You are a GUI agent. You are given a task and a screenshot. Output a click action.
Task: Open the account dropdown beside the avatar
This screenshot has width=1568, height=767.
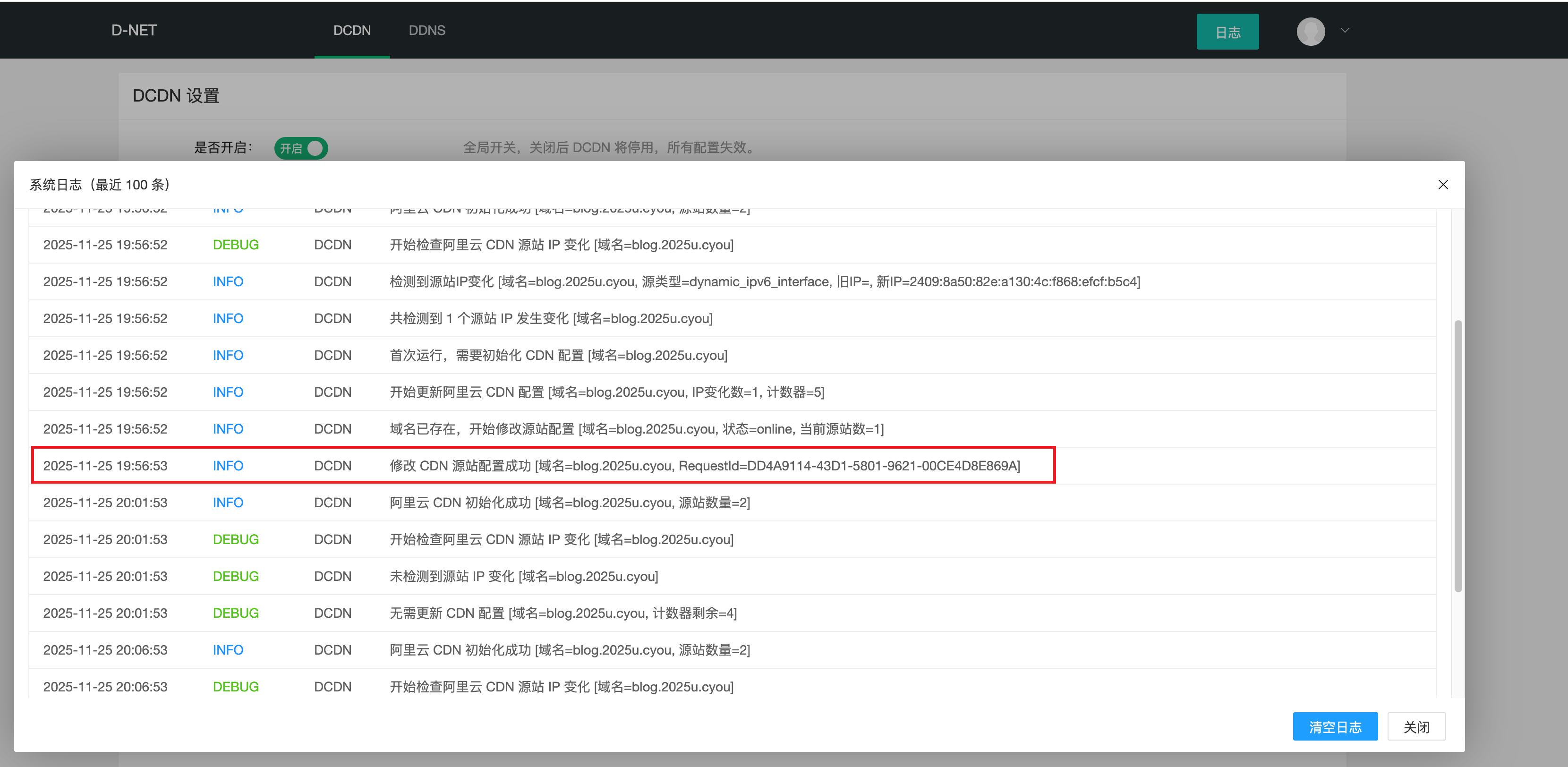click(1345, 30)
